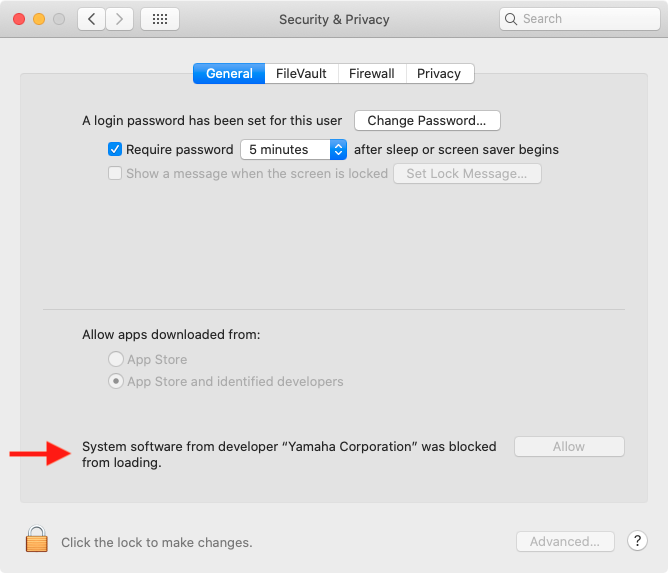Viewport: 668px width, 573px height.
Task: Click the yellow minimize window button
Action: click(39, 19)
